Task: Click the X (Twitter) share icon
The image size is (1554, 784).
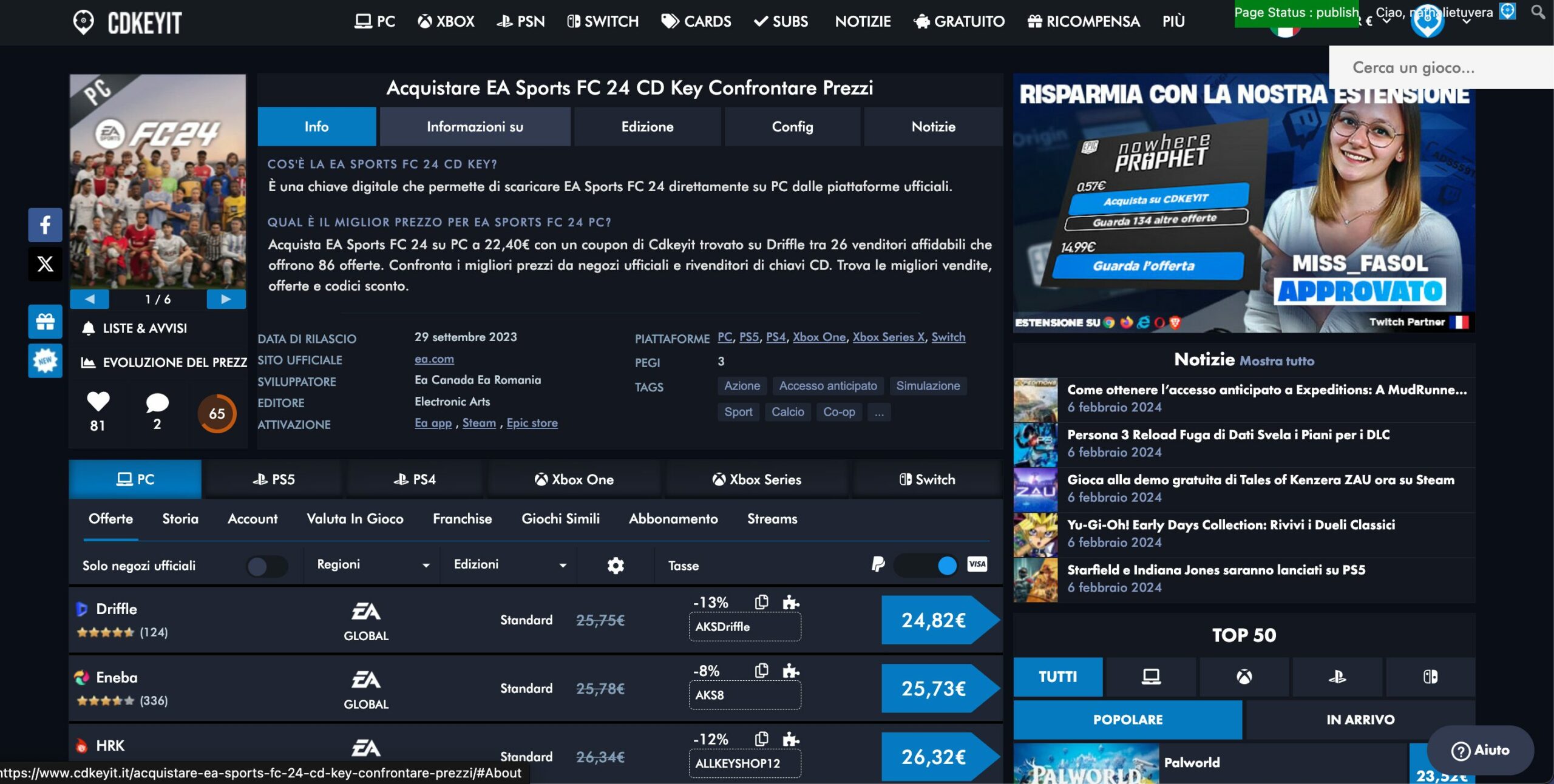Action: [45, 264]
